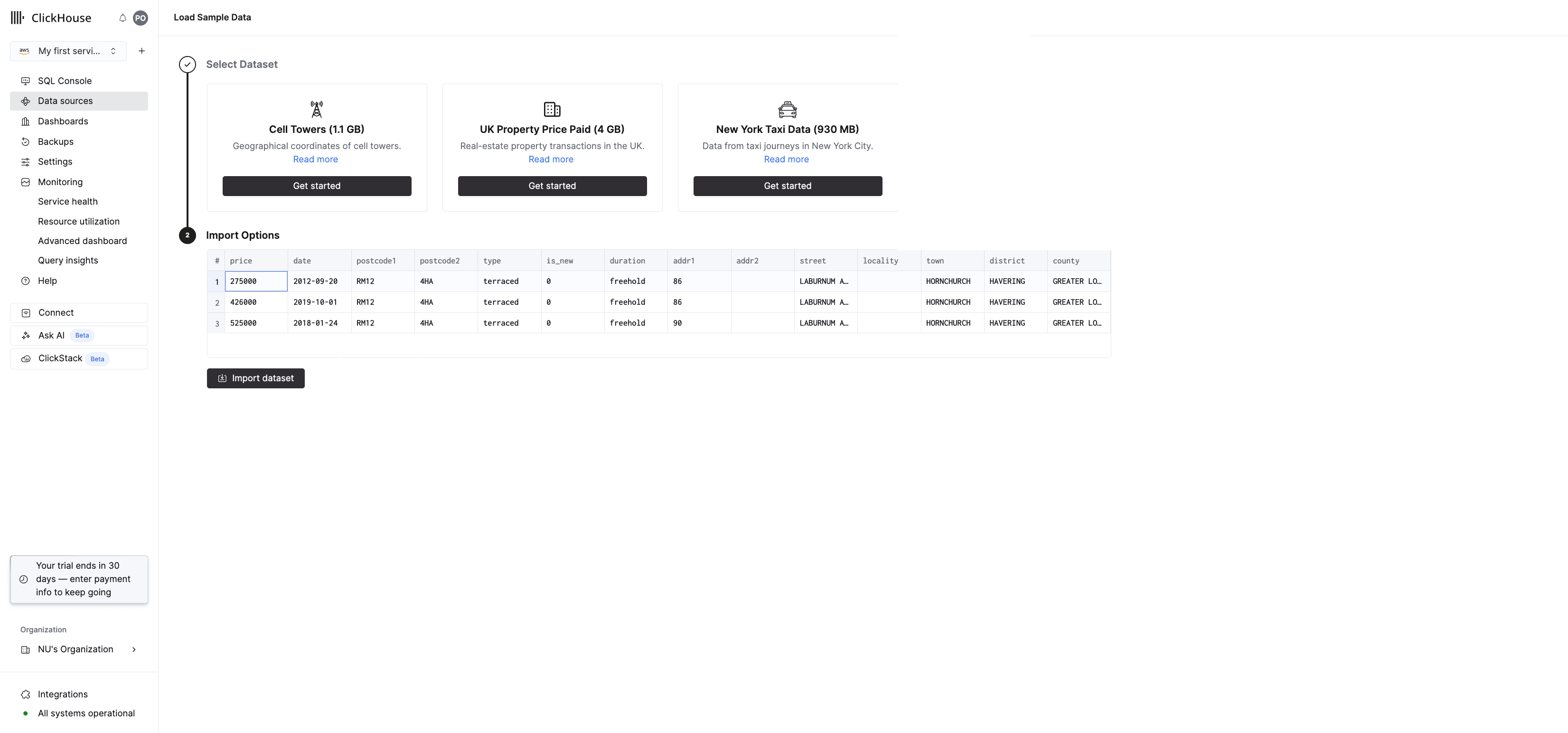Viewport: 1568px width, 733px height.
Task: Open SQL Console
Action: pos(79,81)
